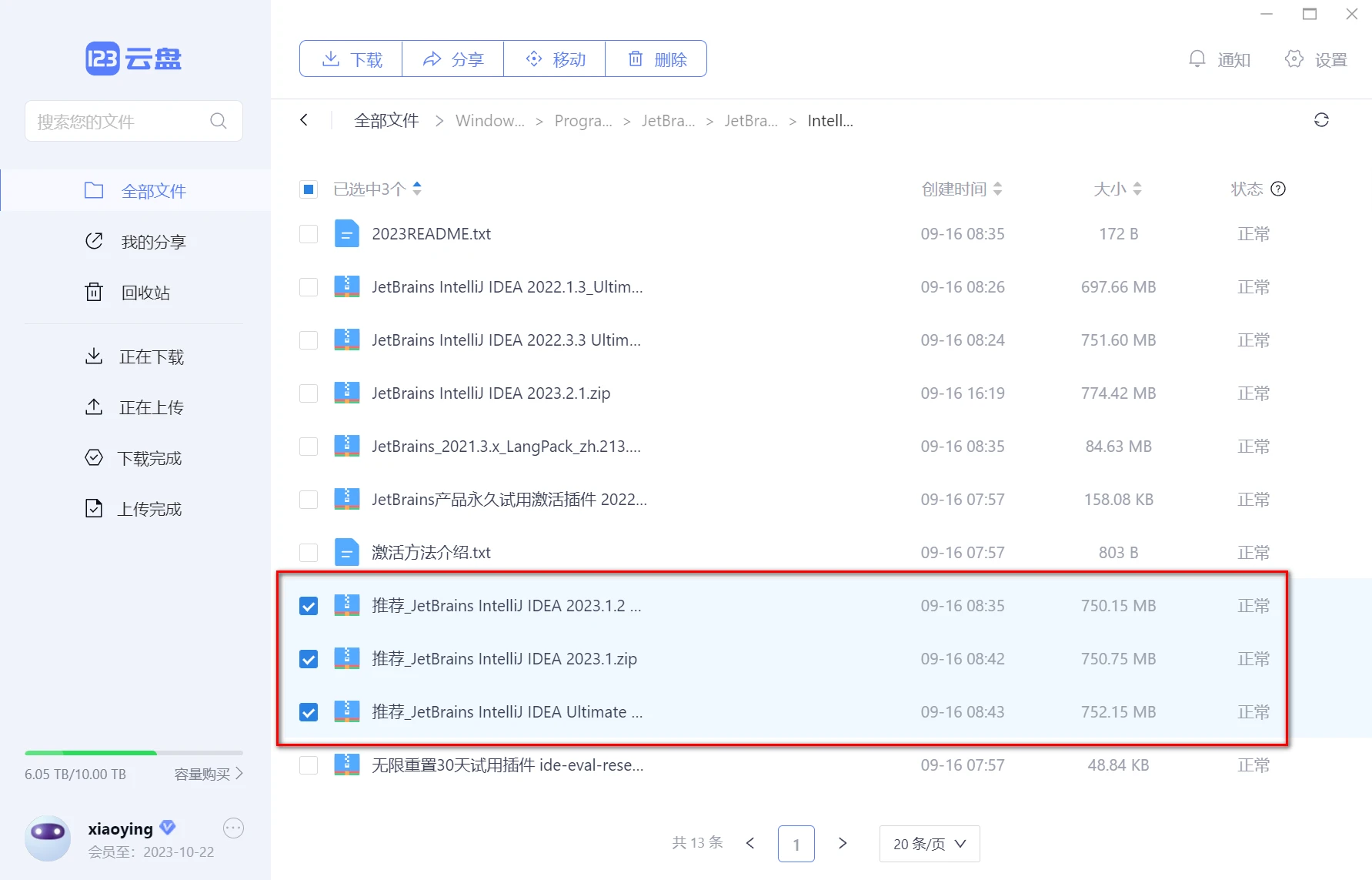The image size is (1372, 880).
Task: Uncheck 推荐_JetBrains IntelliJ IDEA 2023.1.zip
Action: click(309, 659)
